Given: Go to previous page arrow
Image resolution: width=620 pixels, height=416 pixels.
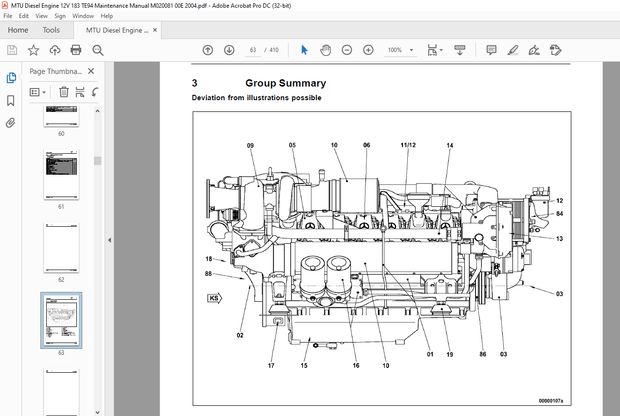Looking at the screenshot, I should coord(208,50).
